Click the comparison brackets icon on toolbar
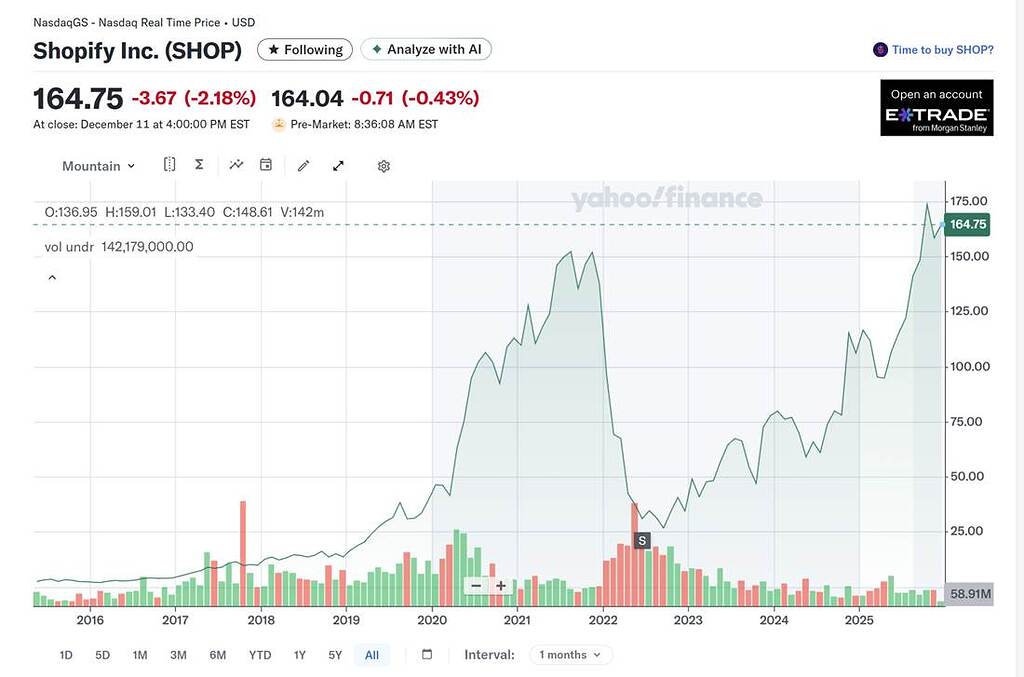Viewport: 1024px width, 677px height. click(169, 165)
